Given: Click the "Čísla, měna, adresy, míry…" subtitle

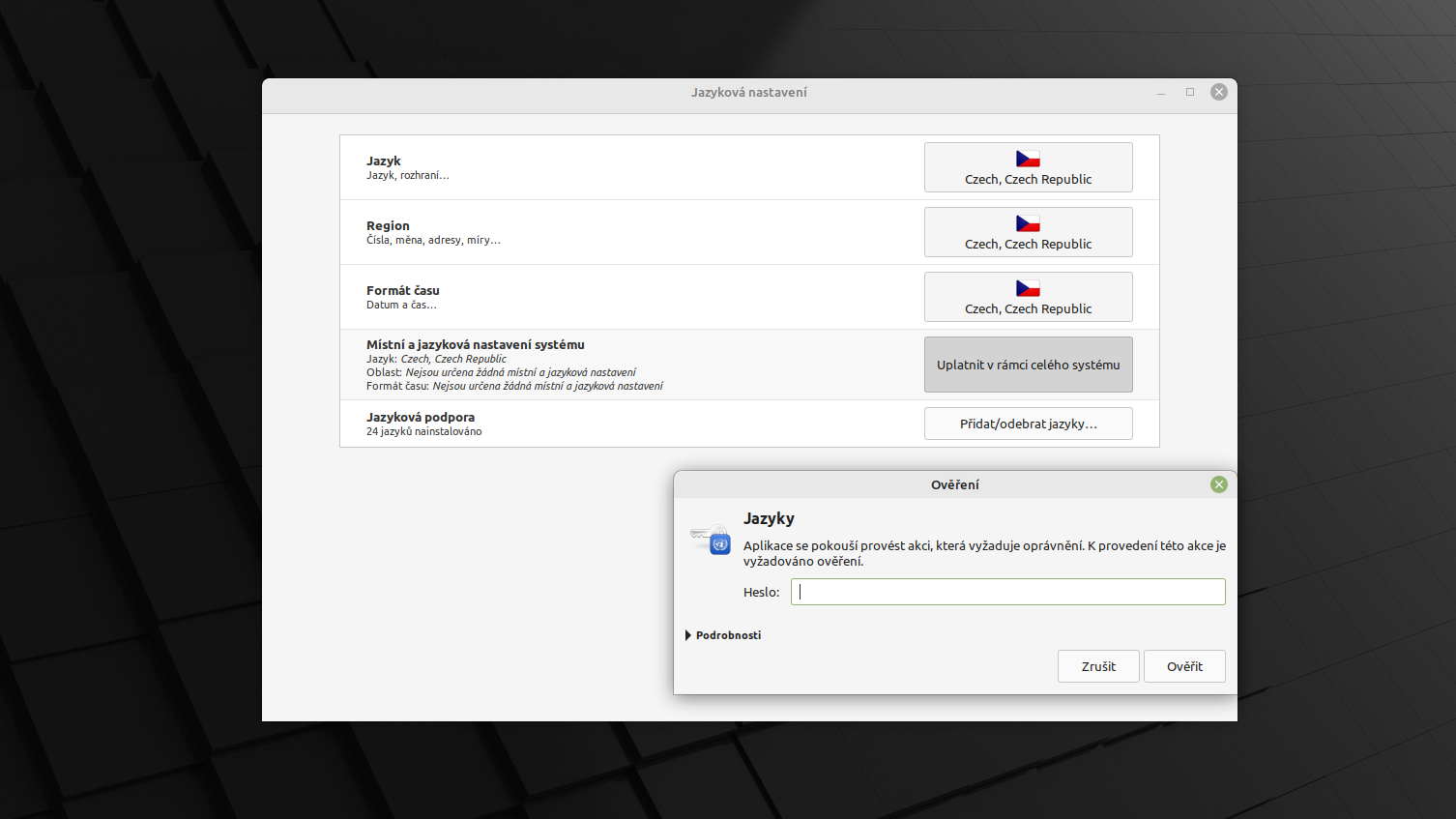Looking at the screenshot, I should 433,240.
